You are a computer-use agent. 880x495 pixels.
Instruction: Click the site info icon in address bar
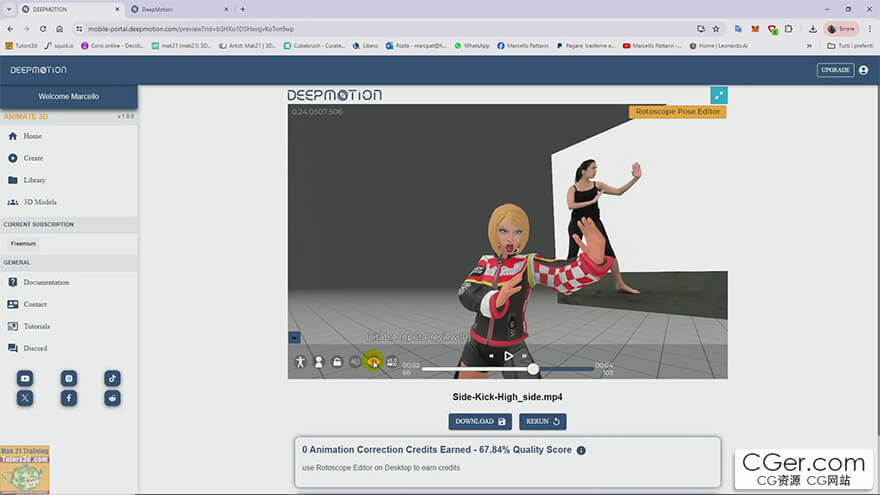[x=79, y=29]
